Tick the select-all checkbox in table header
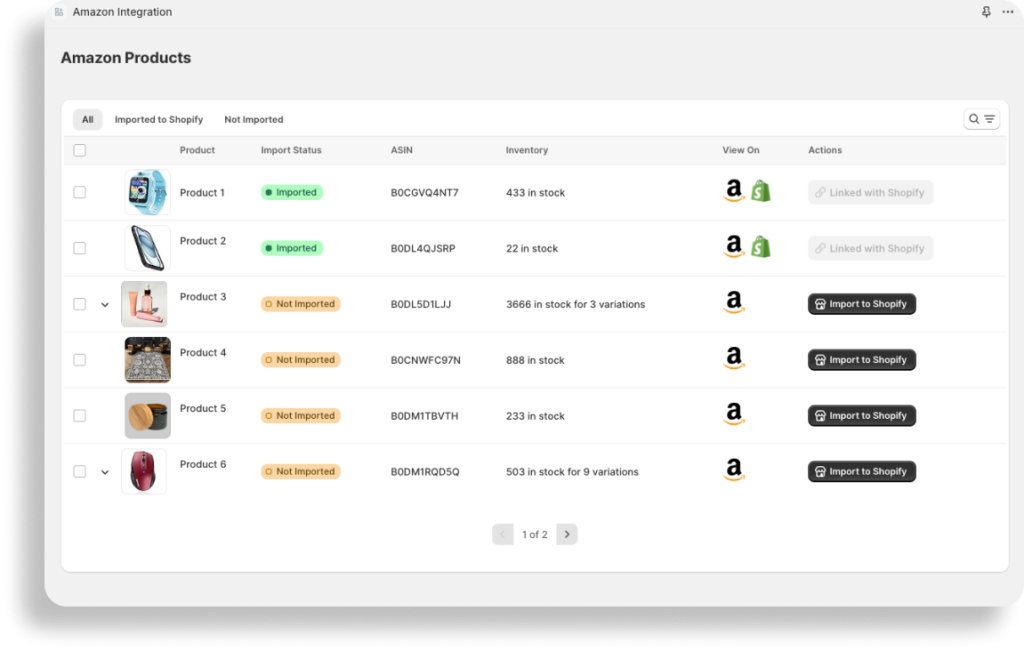 (80, 150)
